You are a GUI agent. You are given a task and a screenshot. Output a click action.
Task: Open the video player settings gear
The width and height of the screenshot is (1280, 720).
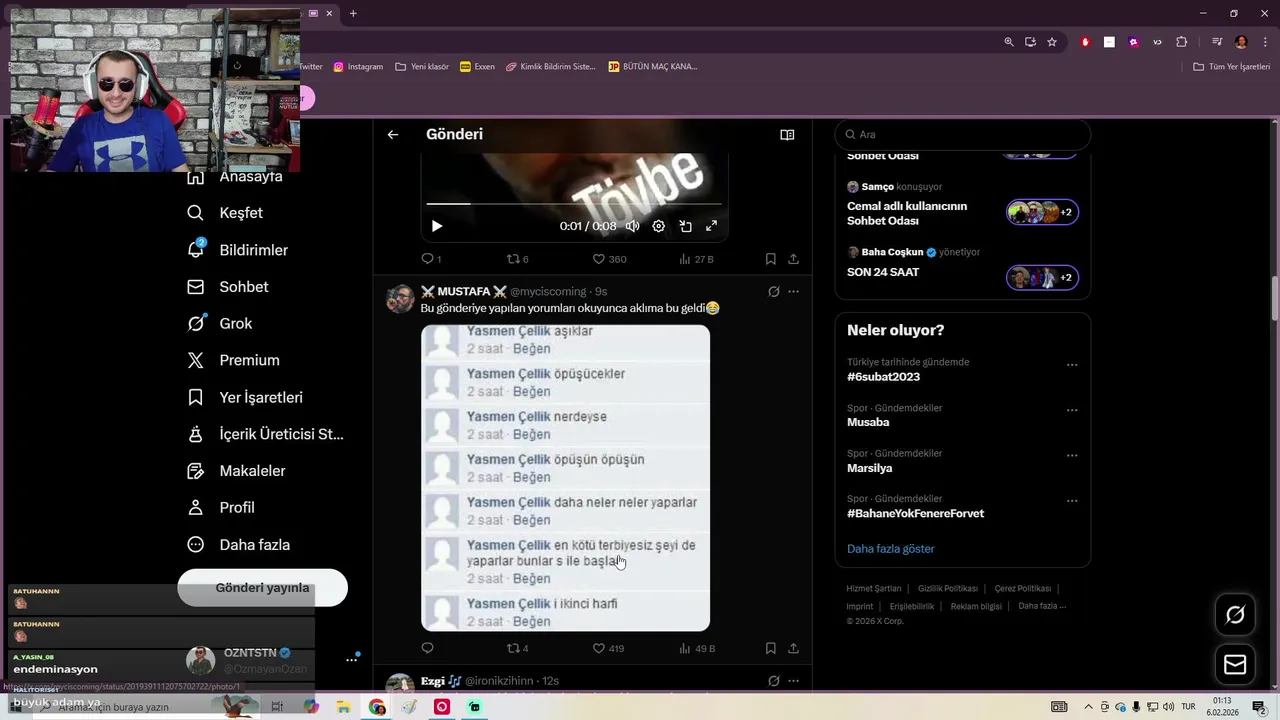click(x=658, y=226)
